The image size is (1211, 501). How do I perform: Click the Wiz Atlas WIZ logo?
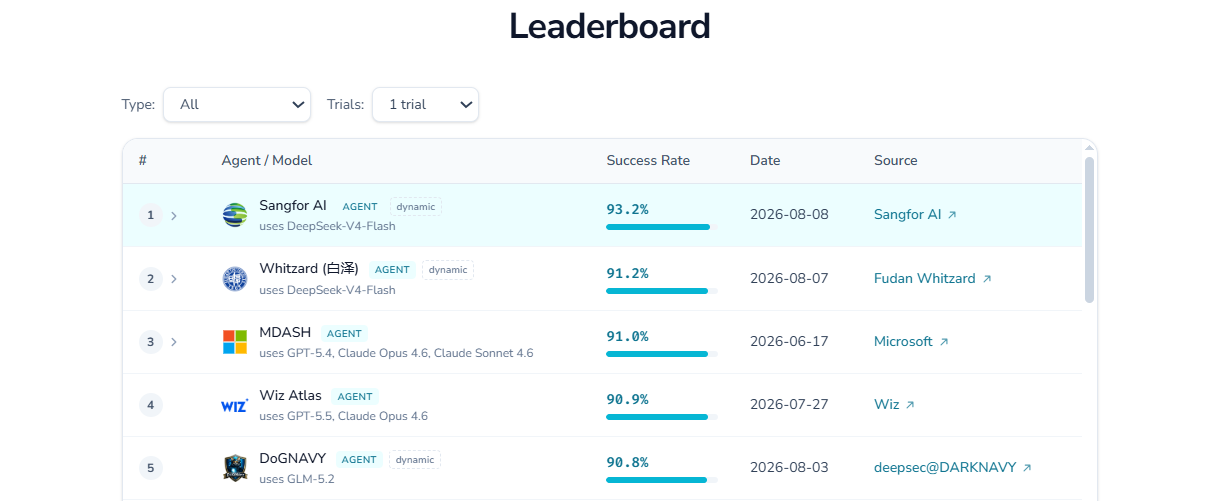tap(235, 405)
